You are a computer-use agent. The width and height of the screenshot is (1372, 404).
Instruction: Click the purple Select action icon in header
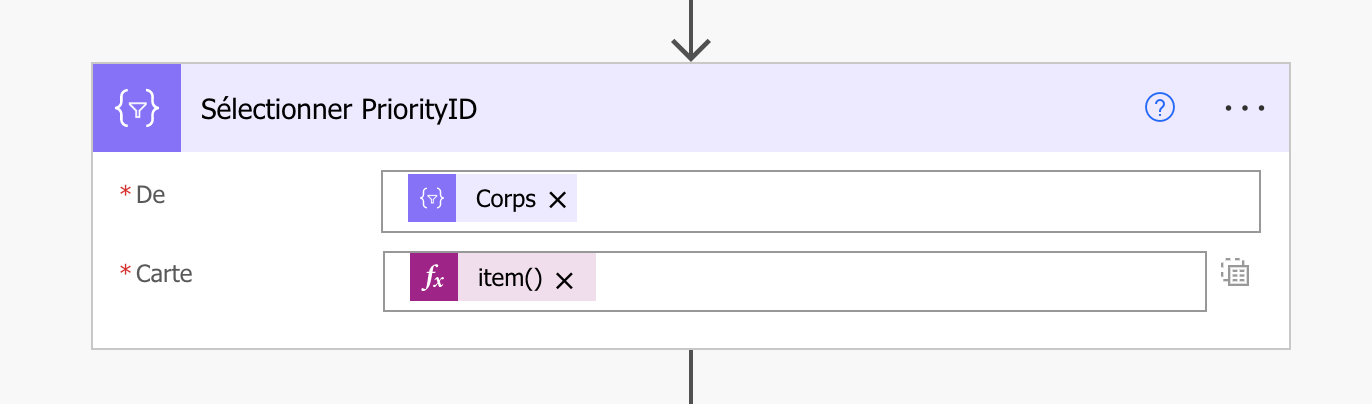[x=136, y=109]
